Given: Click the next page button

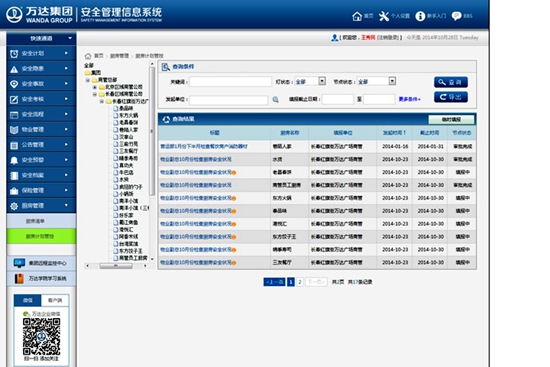Looking at the screenshot, I should tap(316, 282).
